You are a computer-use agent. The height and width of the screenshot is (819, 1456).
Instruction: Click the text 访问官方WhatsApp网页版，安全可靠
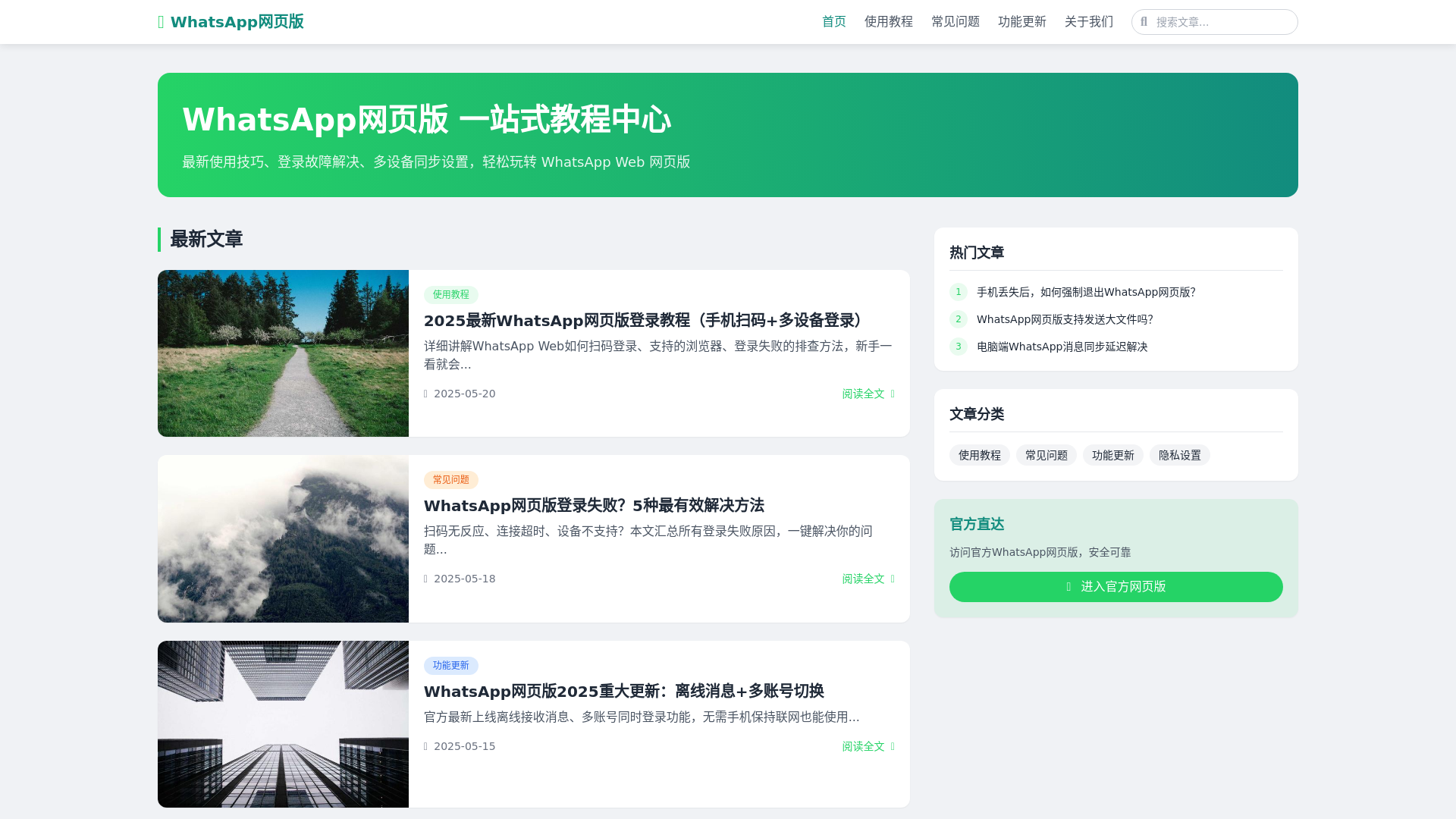point(1040,552)
